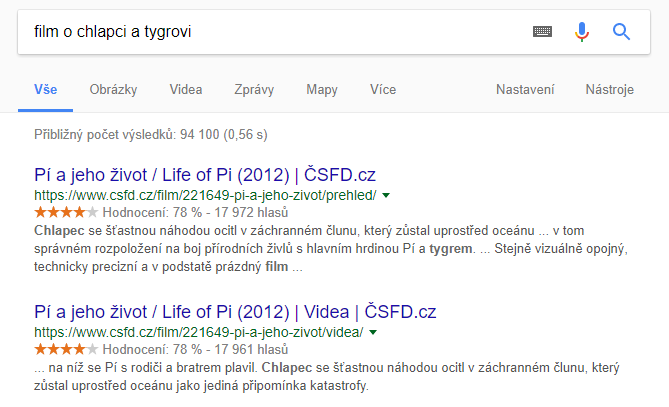Click the rating stars with 17 972 hlasů

click(66, 212)
